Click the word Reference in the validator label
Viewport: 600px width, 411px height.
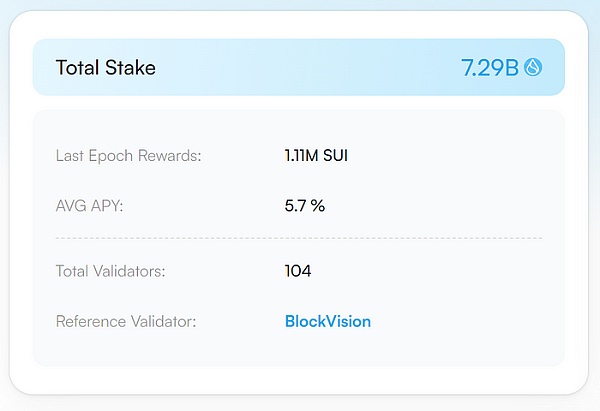[x=91, y=321]
